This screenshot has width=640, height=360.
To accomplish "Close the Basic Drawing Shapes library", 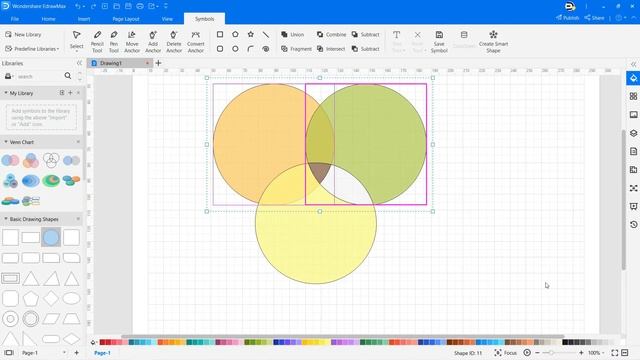I will point(78,219).
